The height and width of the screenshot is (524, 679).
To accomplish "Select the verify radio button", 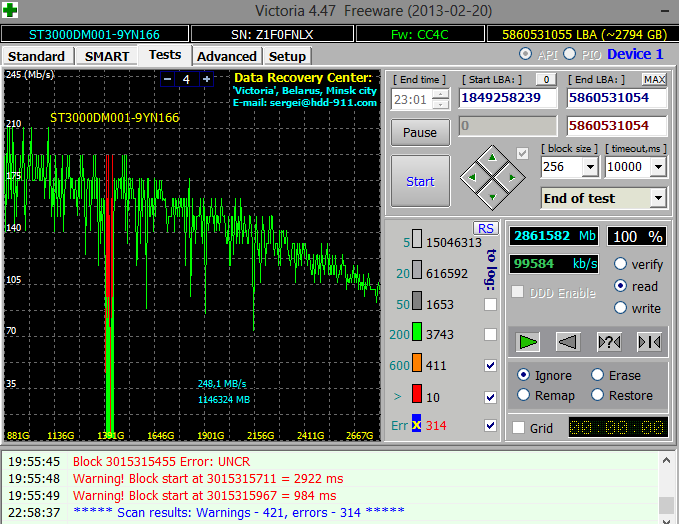I will [621, 264].
